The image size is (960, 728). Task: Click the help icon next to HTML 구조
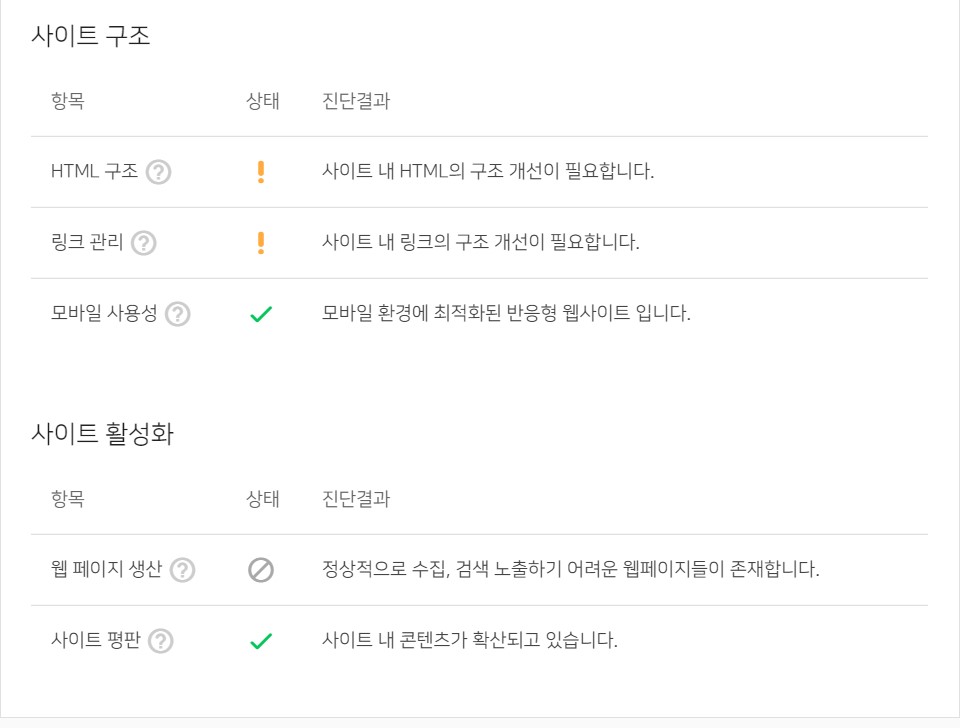click(158, 172)
